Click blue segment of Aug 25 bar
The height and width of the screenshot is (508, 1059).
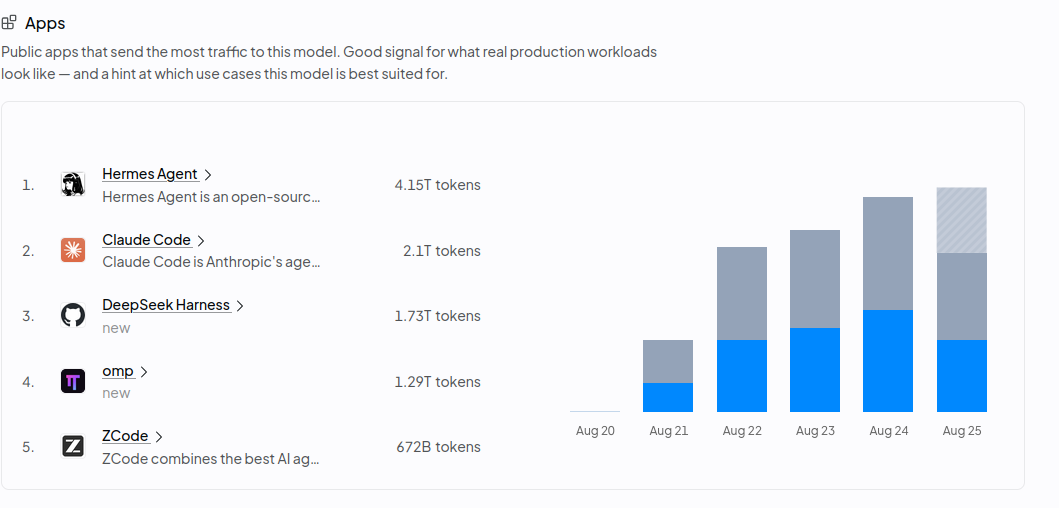(962, 376)
